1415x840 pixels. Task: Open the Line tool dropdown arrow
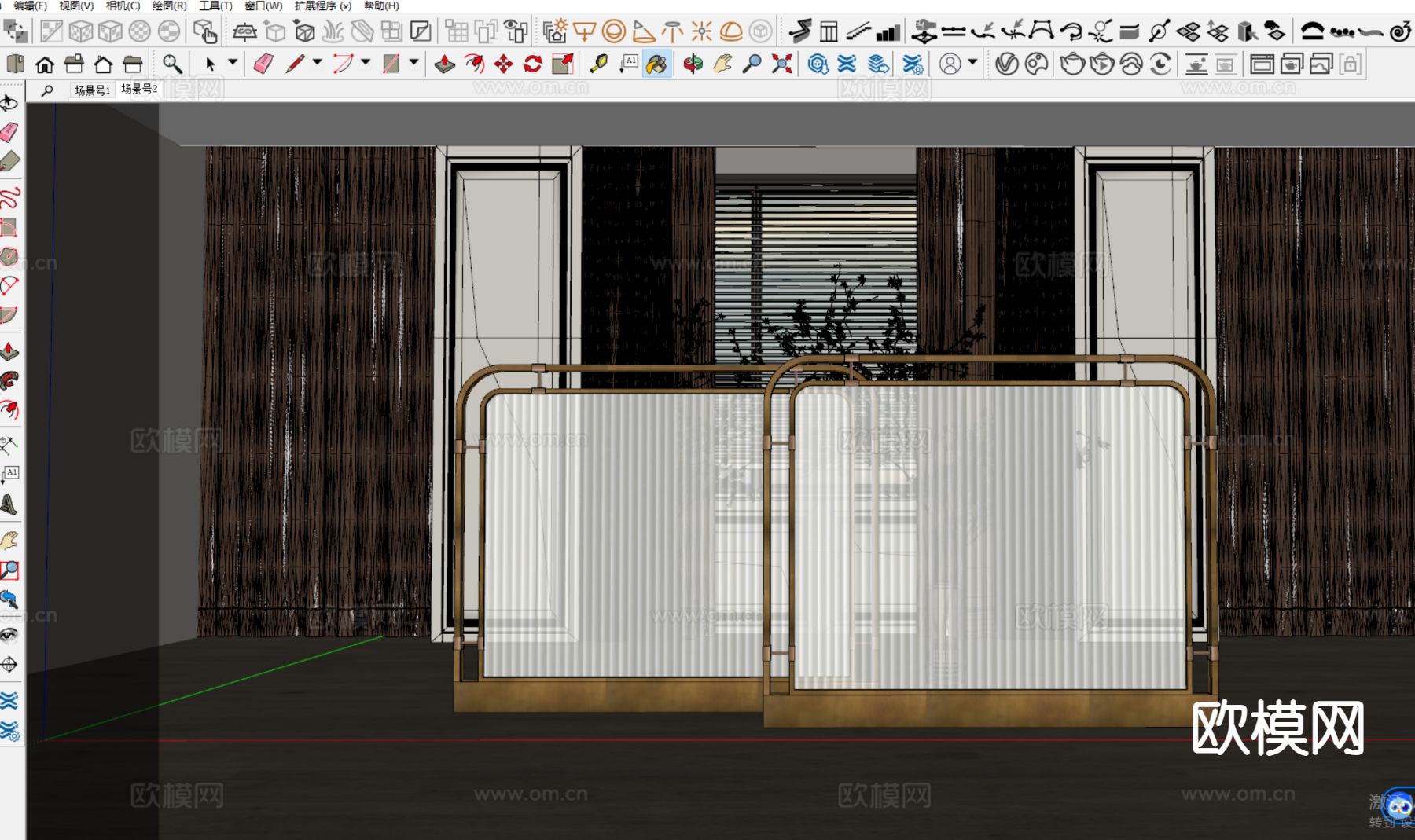coord(318,62)
